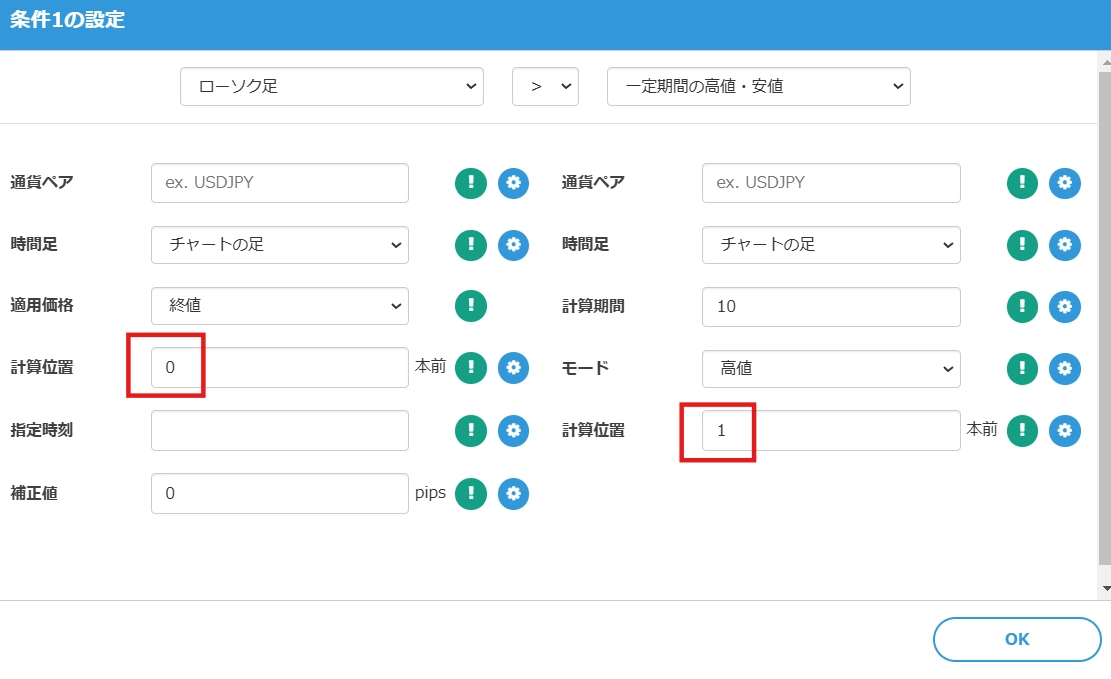Click the 補正値 pips input field
Image resolution: width=1111 pixels, height=679 pixels.
point(279,493)
